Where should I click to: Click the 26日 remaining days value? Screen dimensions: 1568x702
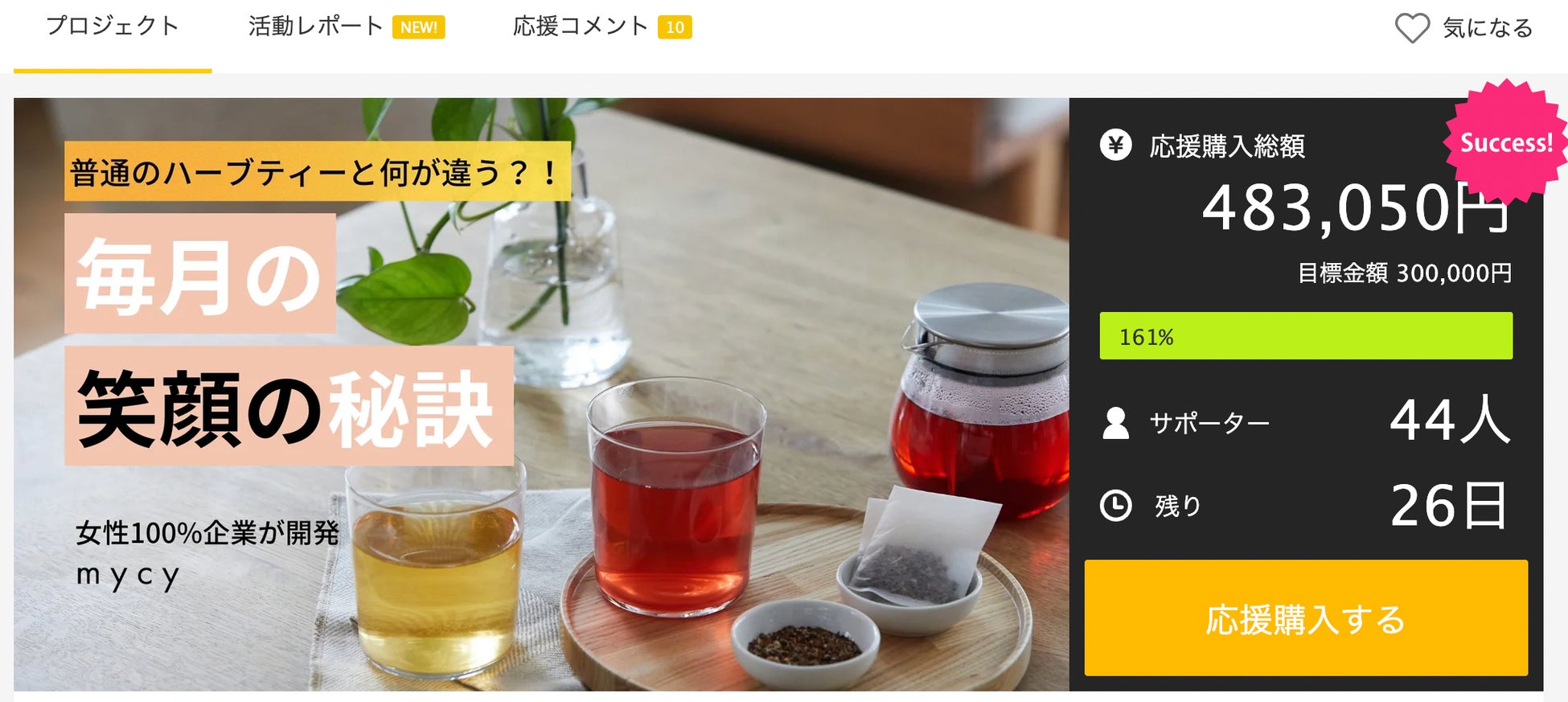(1449, 506)
